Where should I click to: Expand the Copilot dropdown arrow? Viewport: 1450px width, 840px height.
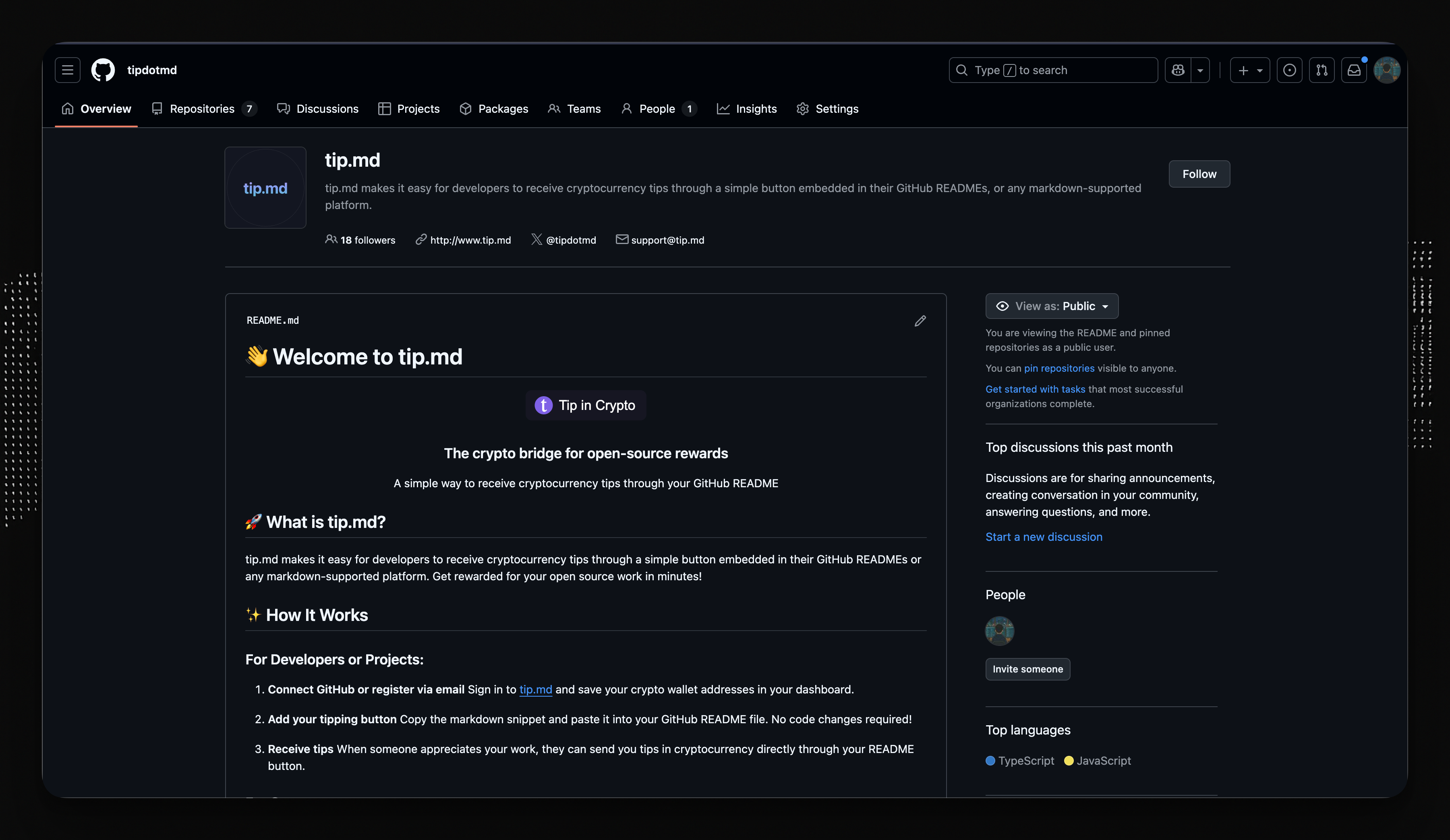pyautogui.click(x=1200, y=70)
